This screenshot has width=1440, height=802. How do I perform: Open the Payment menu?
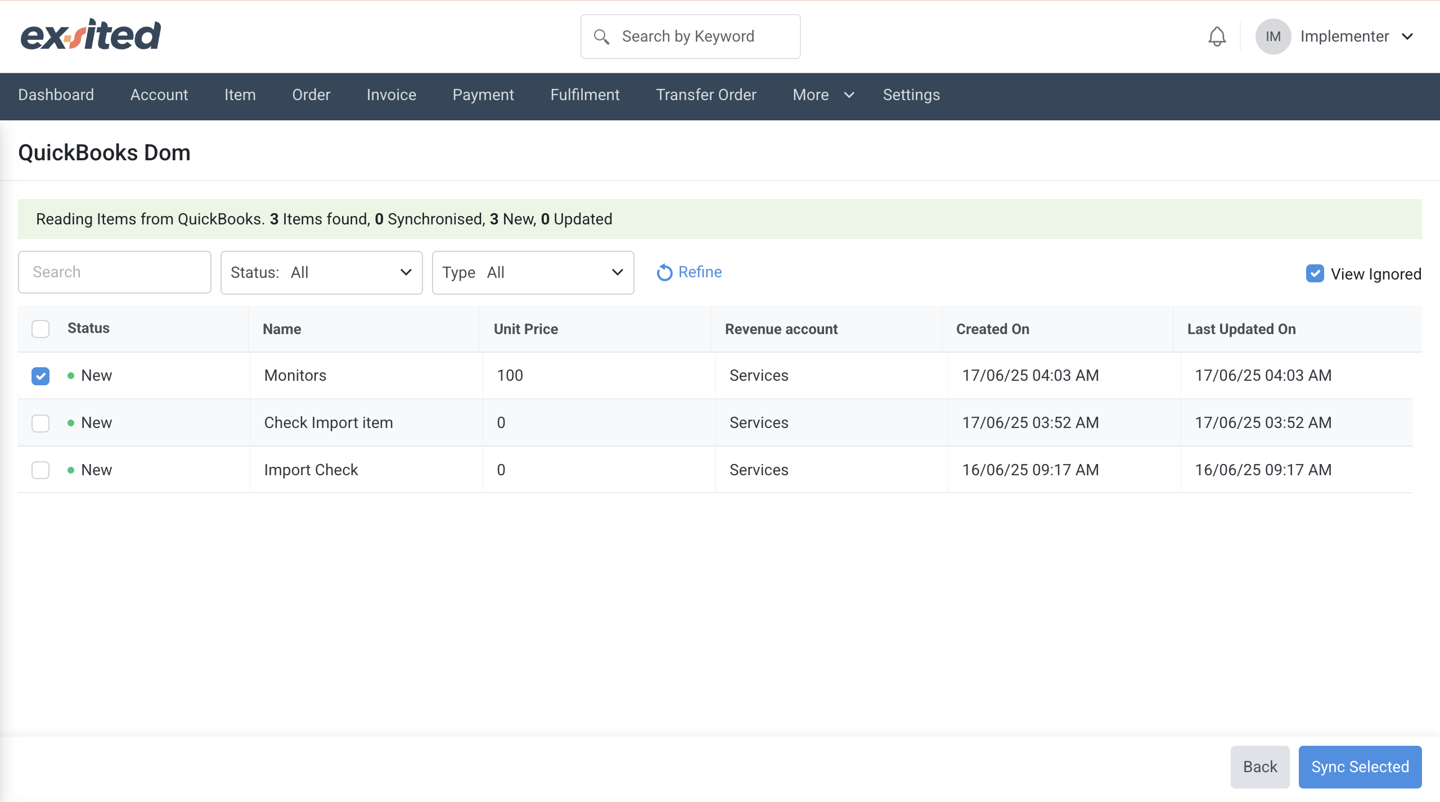click(x=483, y=95)
